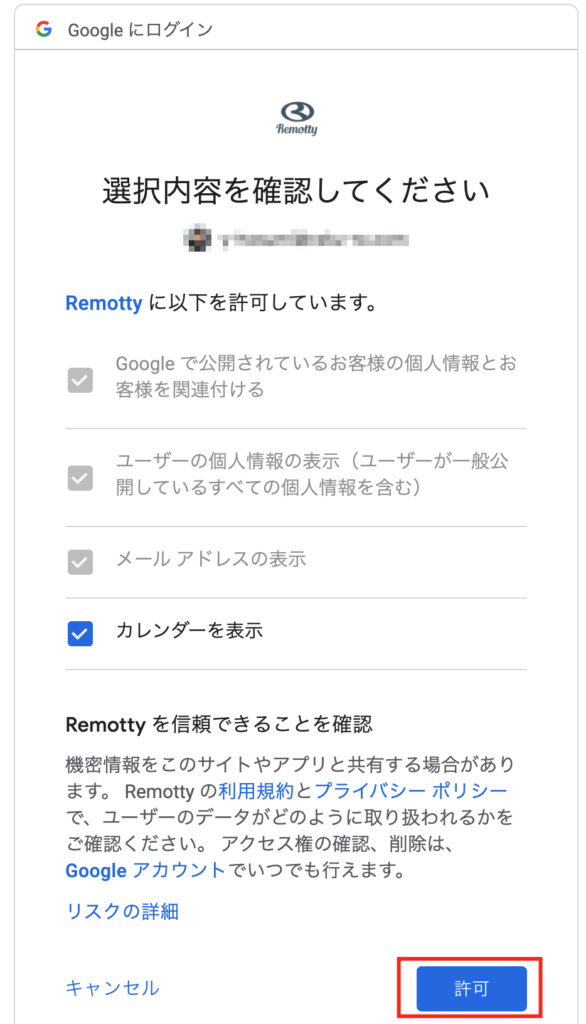Open the Google アカウント link
Screen dimensions: 586x1024
pyautogui.click(x=145, y=871)
